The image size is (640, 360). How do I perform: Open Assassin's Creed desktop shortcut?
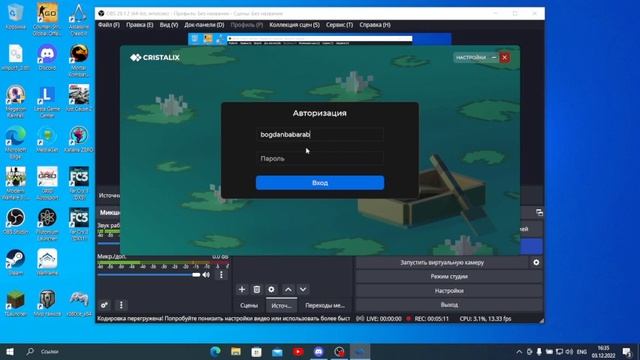point(79,19)
